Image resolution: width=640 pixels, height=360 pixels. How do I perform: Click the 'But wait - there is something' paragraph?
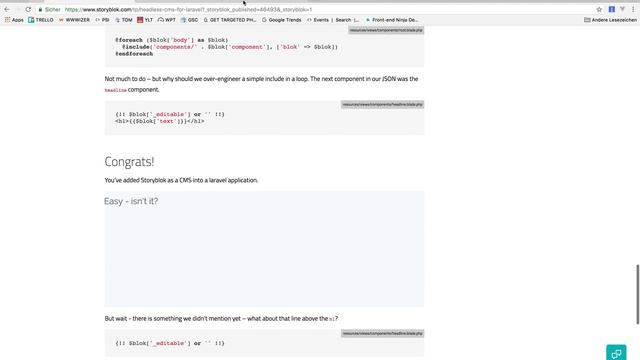tap(221, 318)
